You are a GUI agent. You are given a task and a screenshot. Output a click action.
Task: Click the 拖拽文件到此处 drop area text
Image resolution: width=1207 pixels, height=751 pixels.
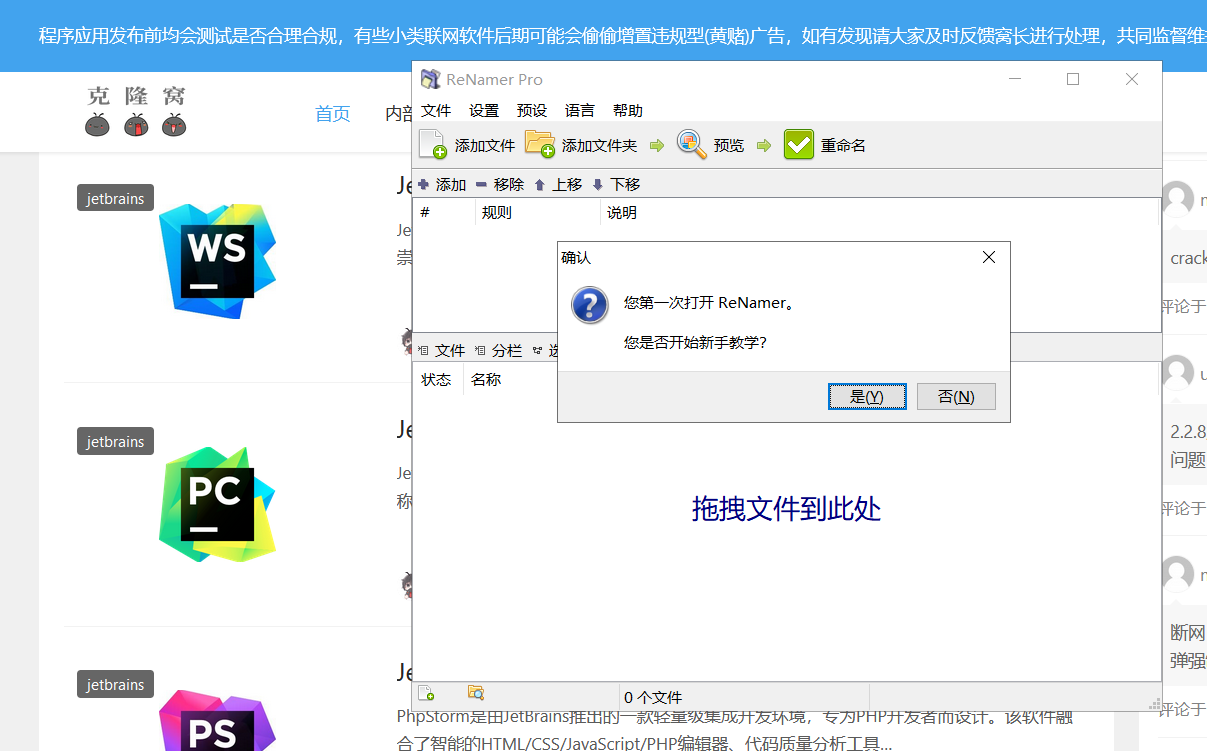click(x=786, y=509)
